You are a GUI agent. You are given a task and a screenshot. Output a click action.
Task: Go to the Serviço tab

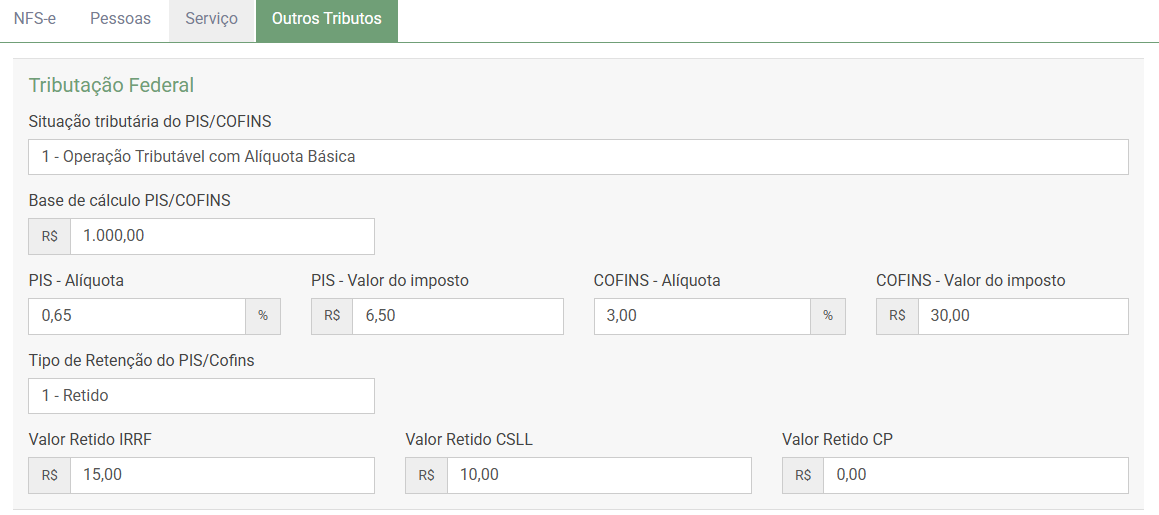coord(212,19)
